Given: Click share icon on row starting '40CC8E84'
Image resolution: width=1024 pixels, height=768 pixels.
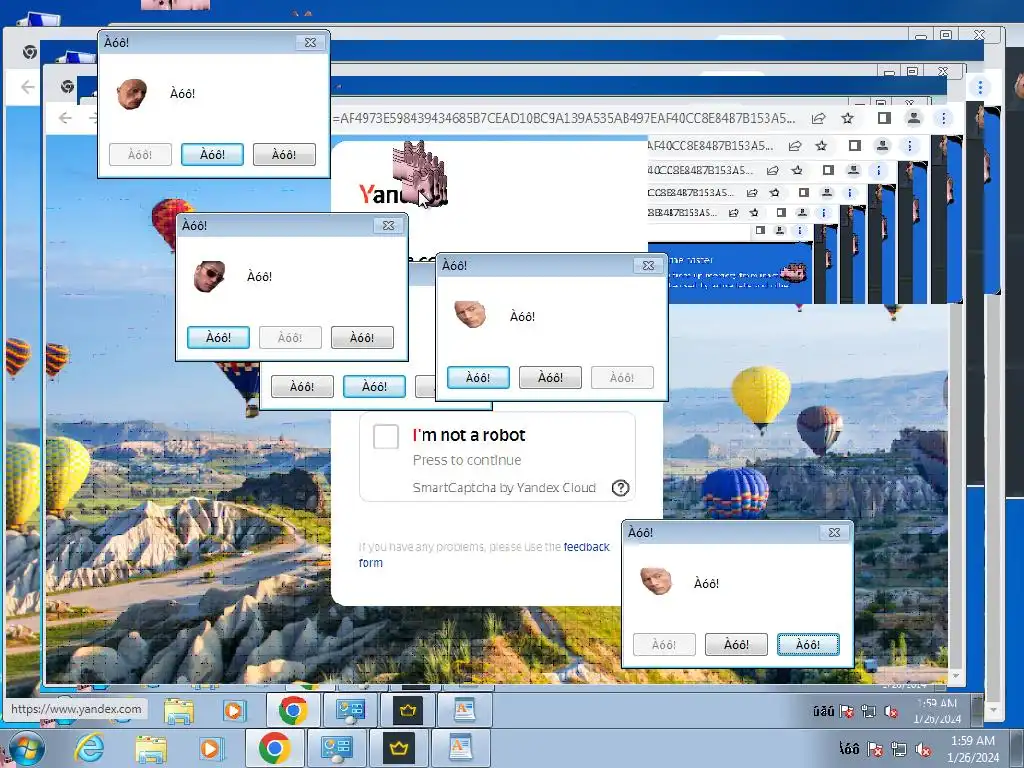Looking at the screenshot, I should pos(773,170).
